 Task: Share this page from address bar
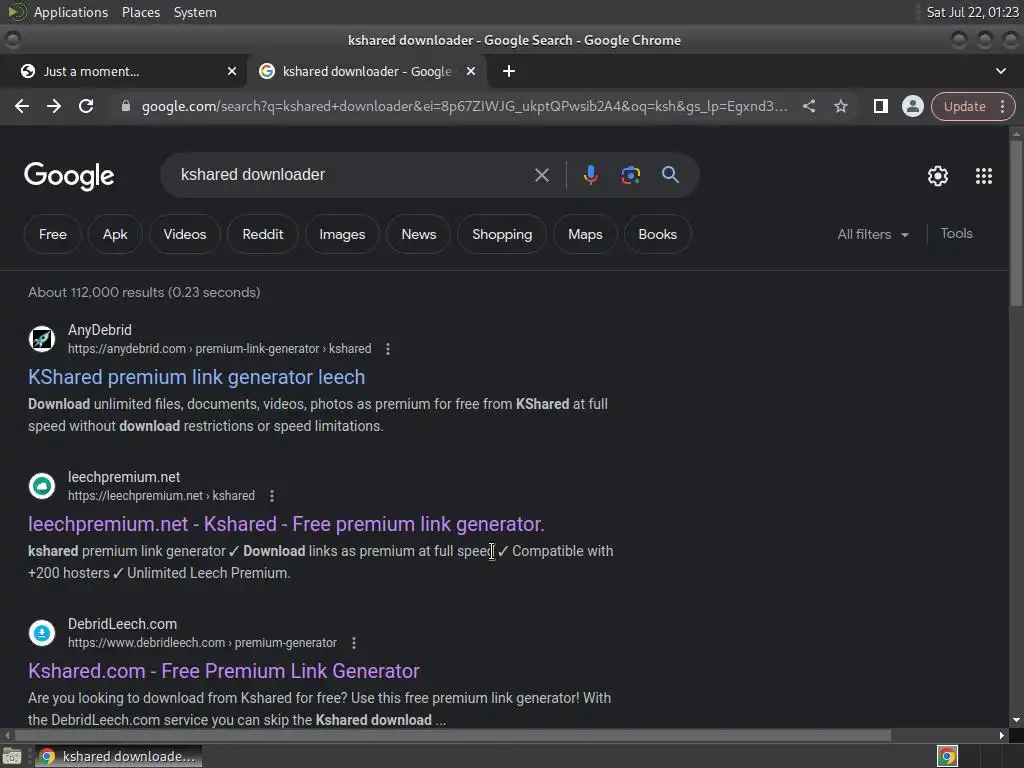[x=808, y=106]
